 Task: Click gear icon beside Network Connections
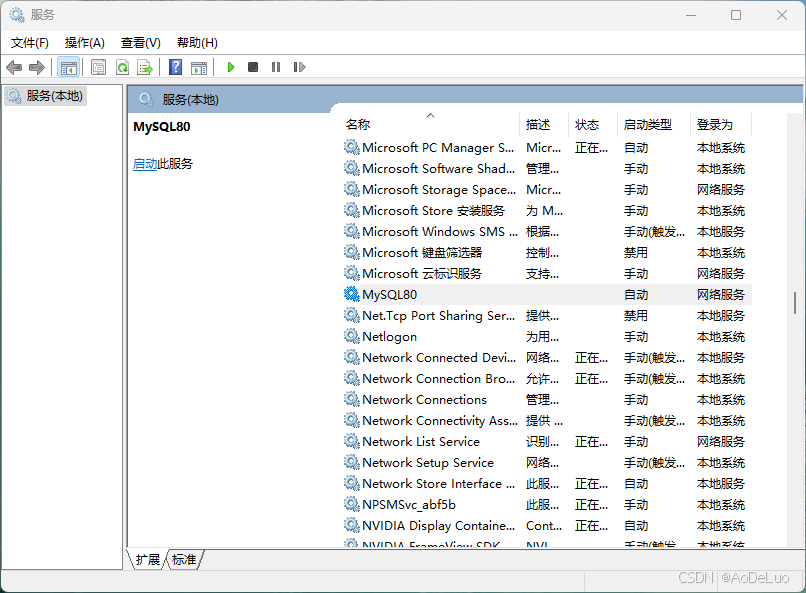pos(352,399)
